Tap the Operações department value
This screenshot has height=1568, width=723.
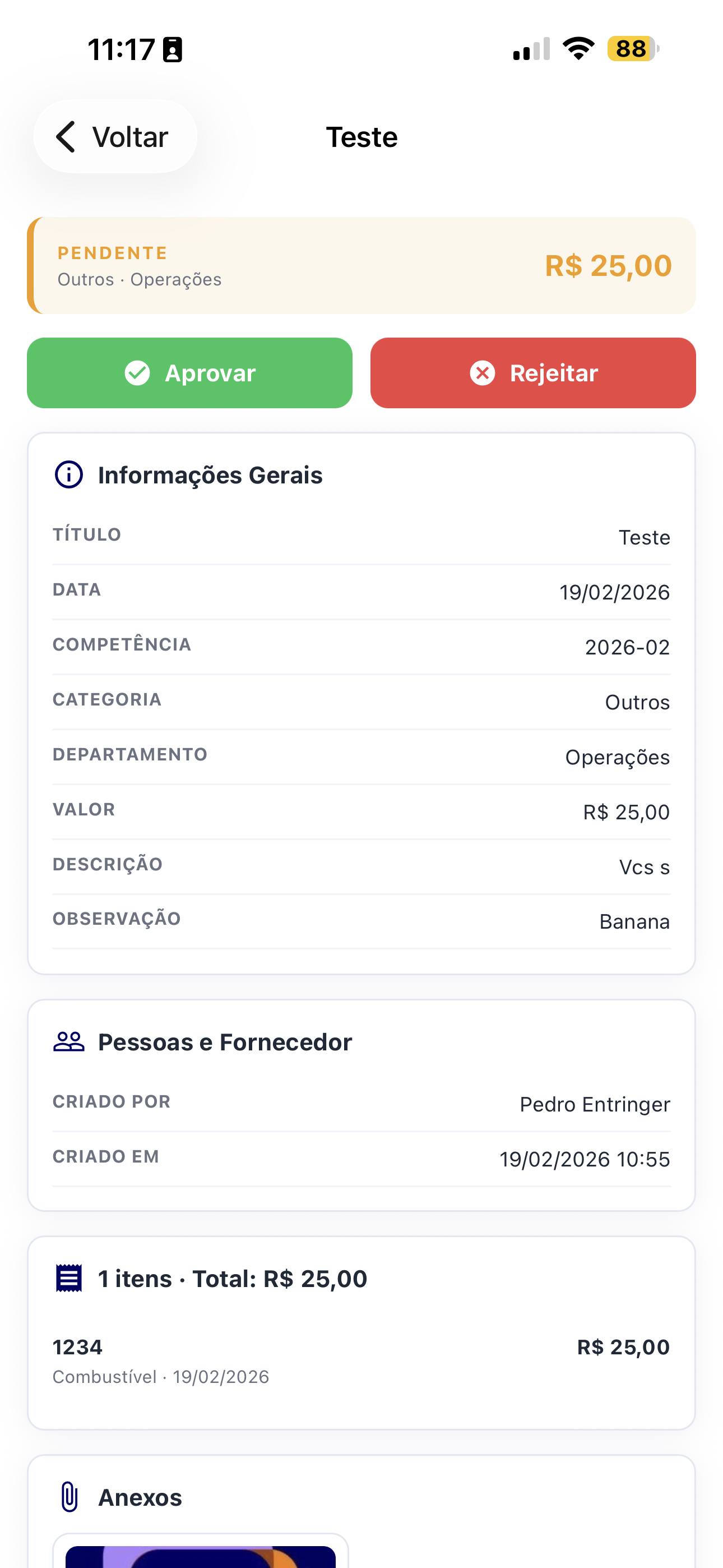click(617, 757)
